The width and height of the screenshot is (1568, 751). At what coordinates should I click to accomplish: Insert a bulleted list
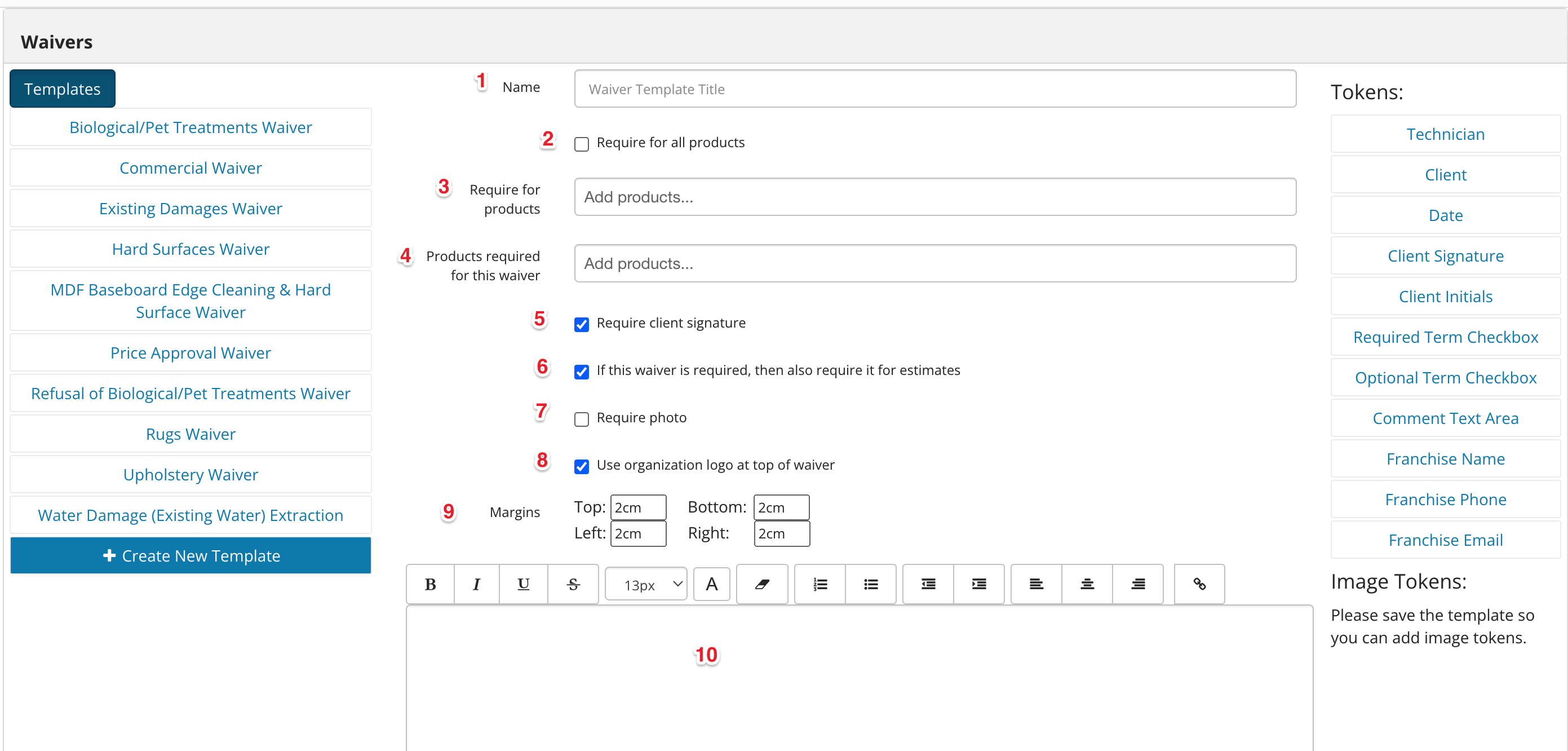point(871,584)
